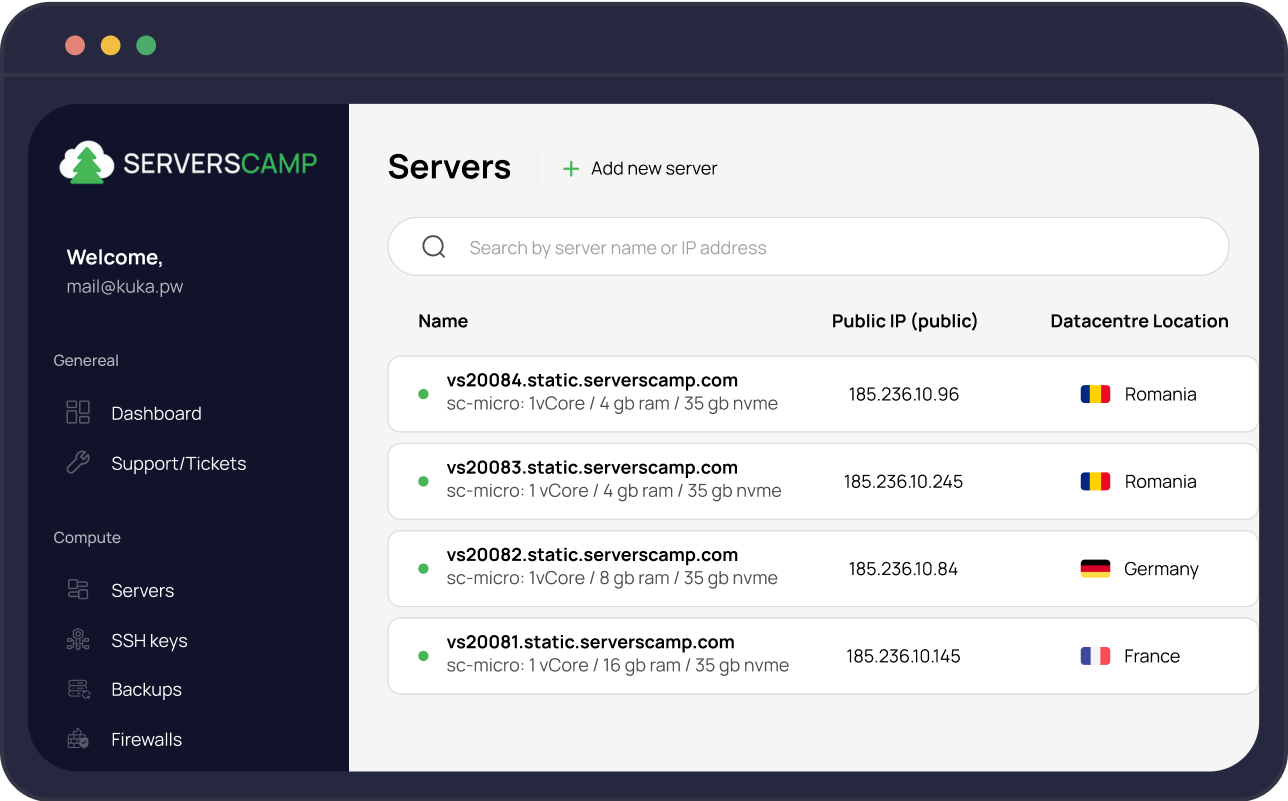Click the green plus icon
This screenshot has height=801, width=1288.
pos(571,169)
